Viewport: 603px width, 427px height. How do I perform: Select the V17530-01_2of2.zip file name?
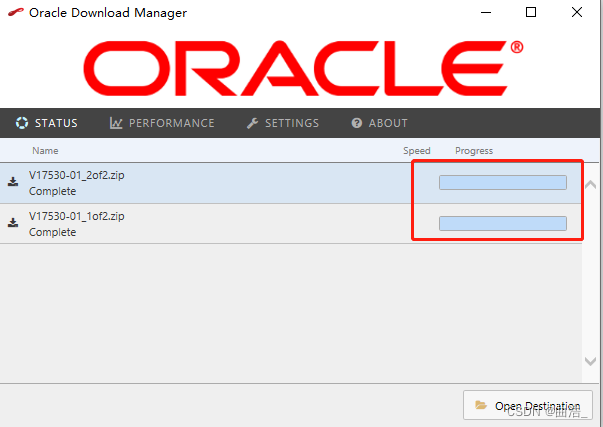tap(77, 175)
